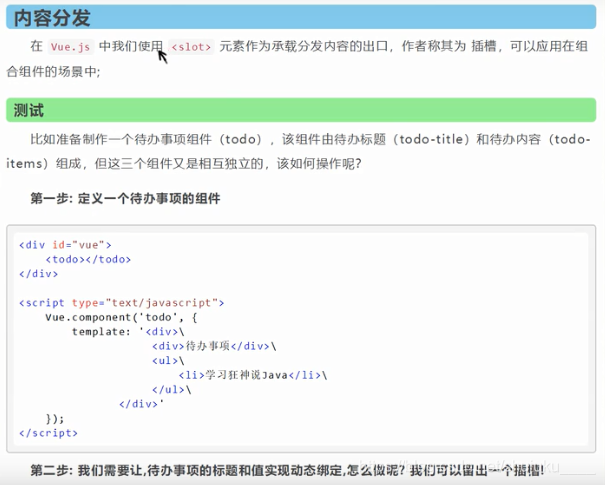
Task: Select the <slot> inline code tag
Action: coord(191,47)
